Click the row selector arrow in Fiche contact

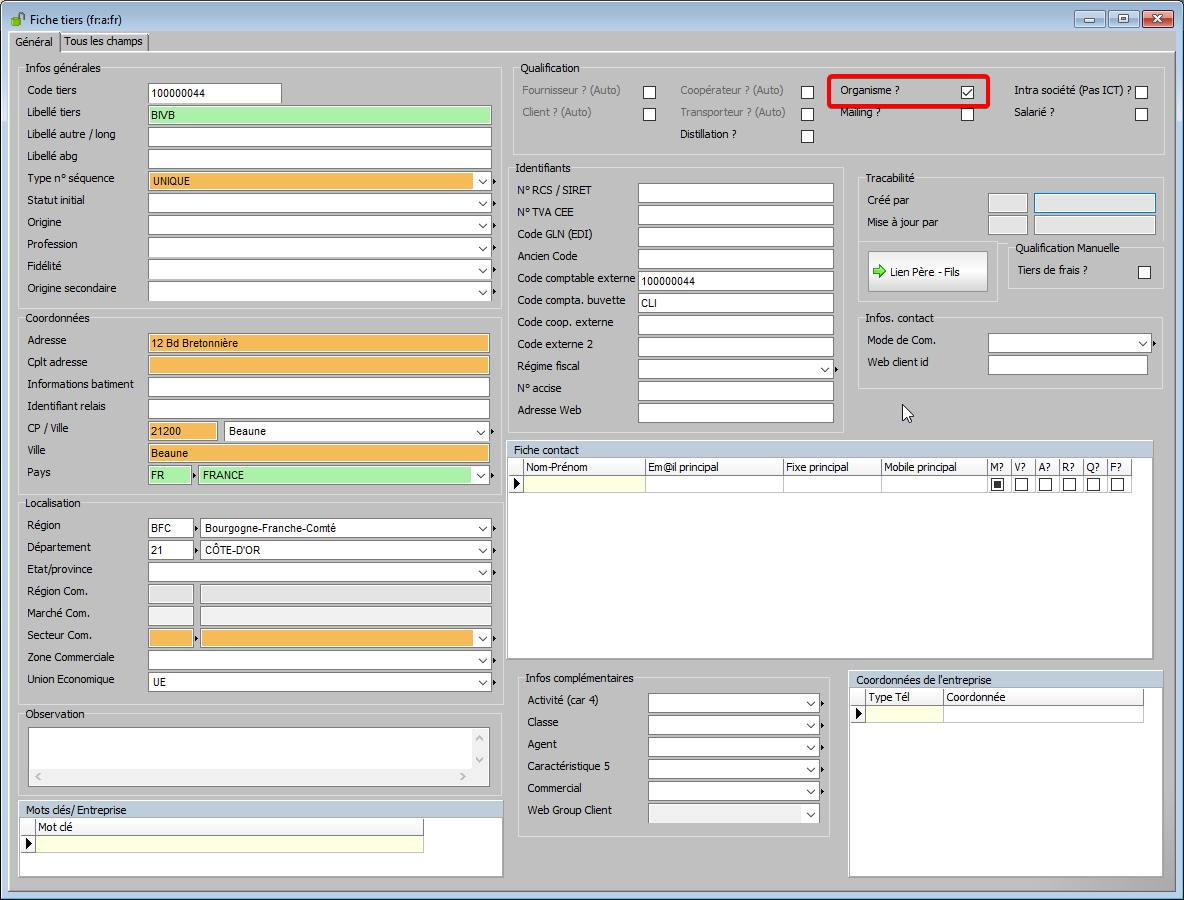point(516,484)
